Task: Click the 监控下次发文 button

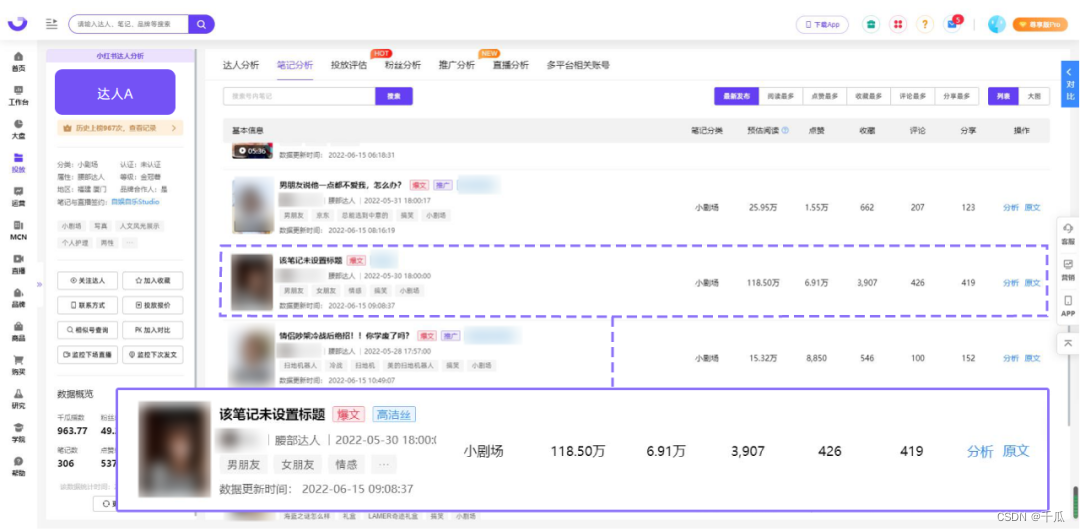Action: (153, 355)
